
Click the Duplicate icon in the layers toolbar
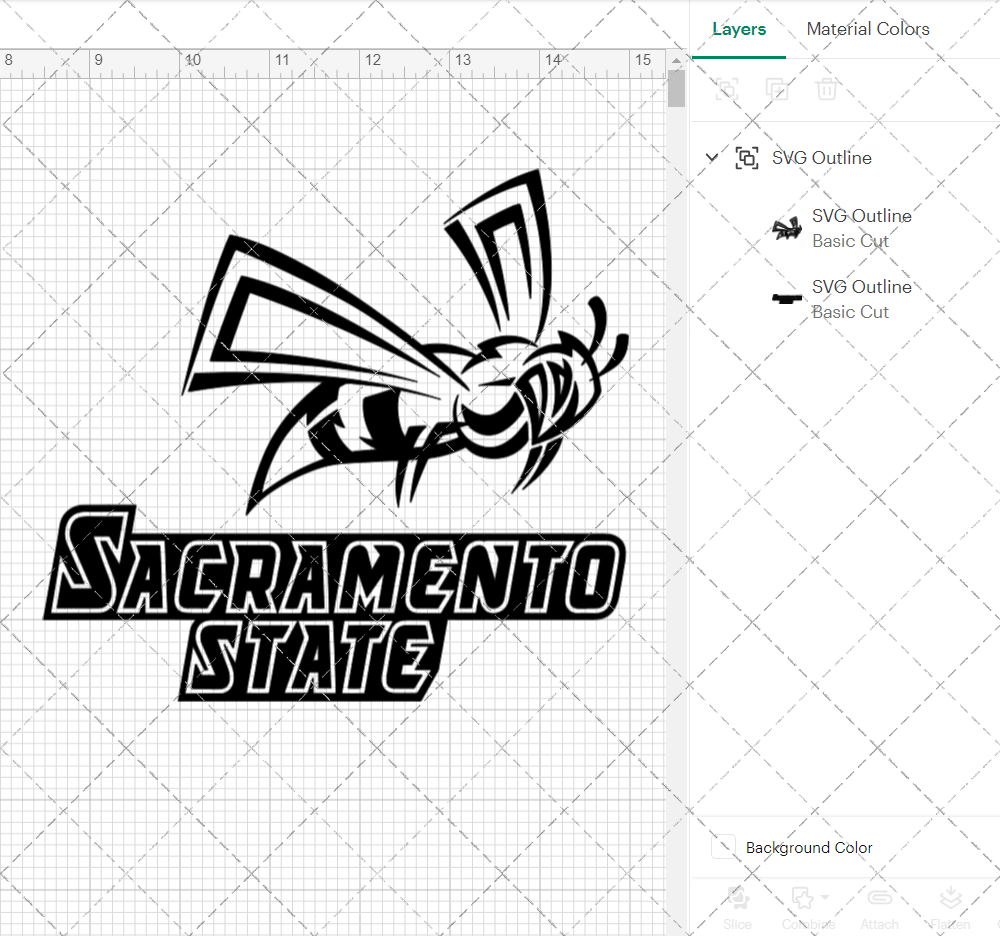tap(777, 89)
